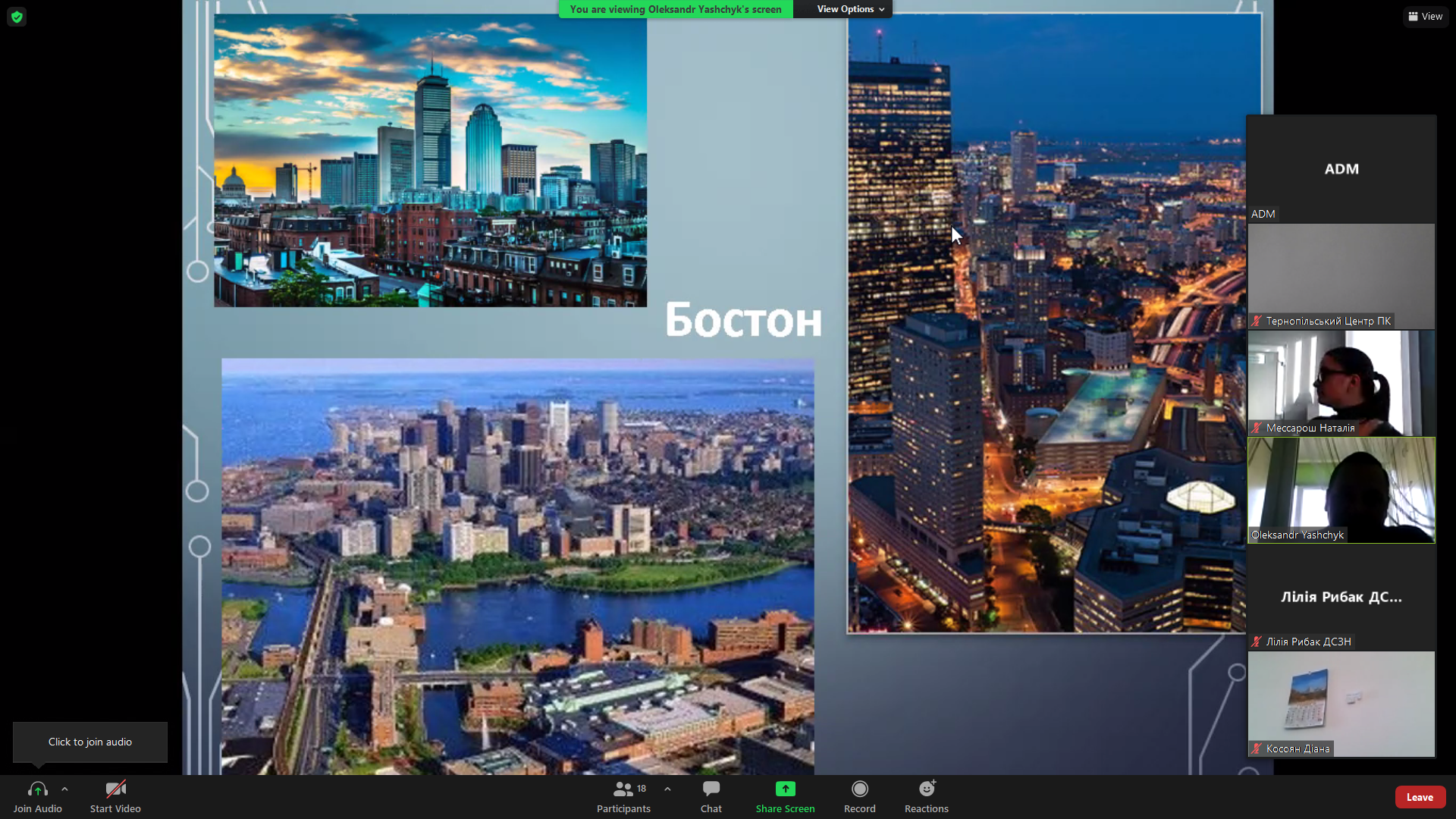1456x819 pixels.
Task: Open the Chat panel
Action: click(711, 797)
